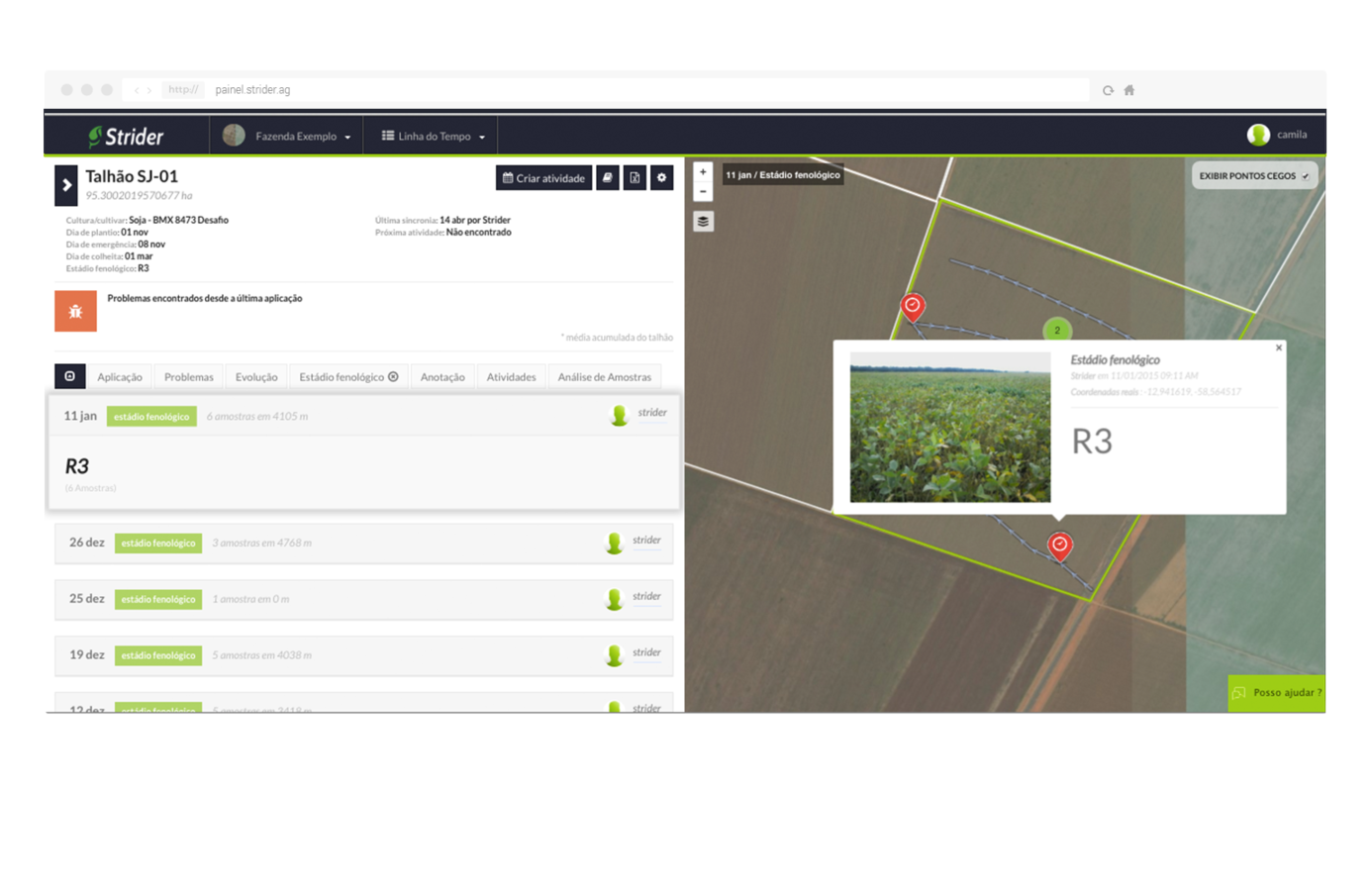The height and width of the screenshot is (891, 1372).
Task: Zoom out on the map with minus button
Action: point(703,192)
